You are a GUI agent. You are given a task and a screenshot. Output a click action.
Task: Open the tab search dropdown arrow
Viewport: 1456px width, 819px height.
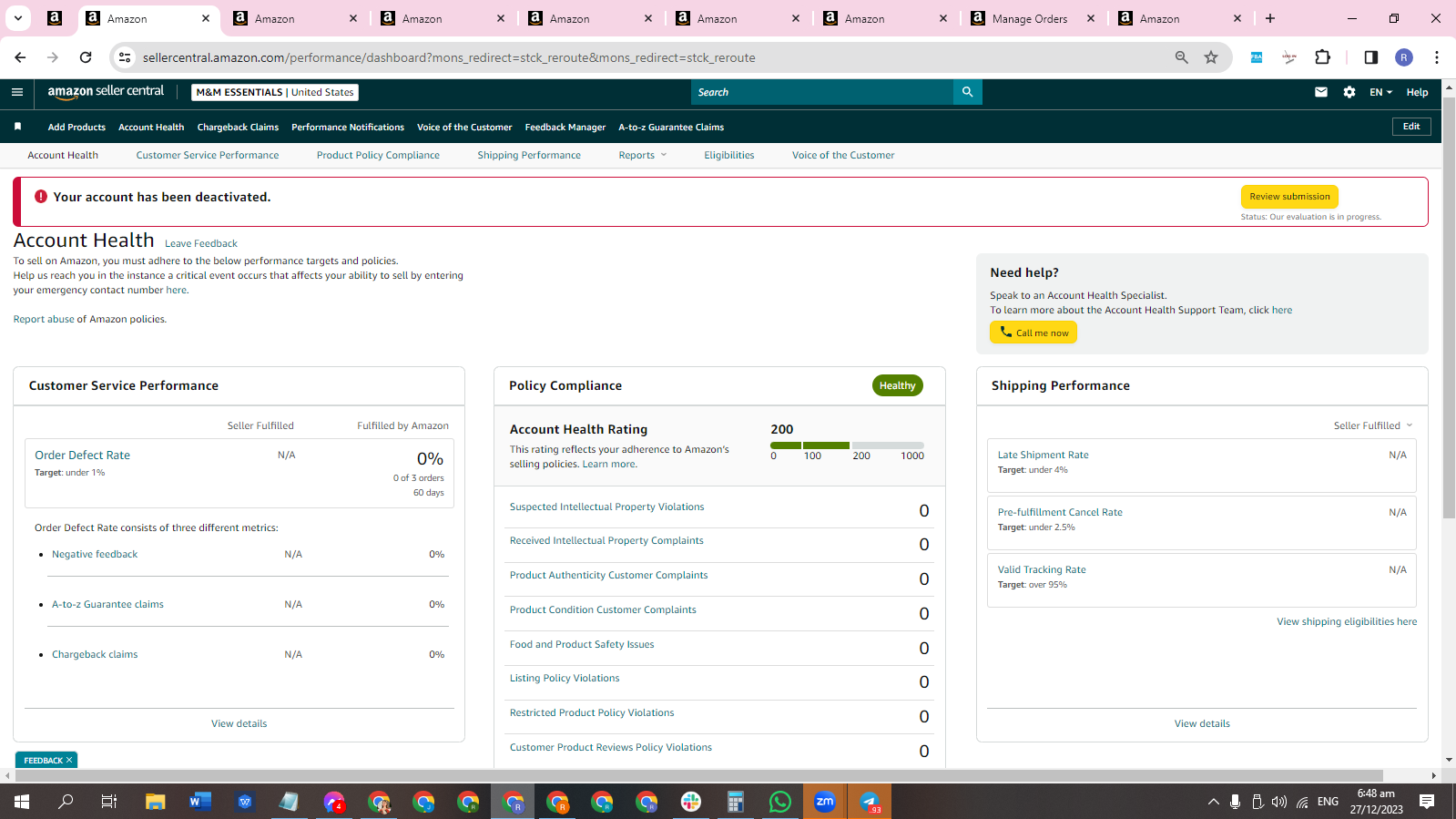[18, 18]
